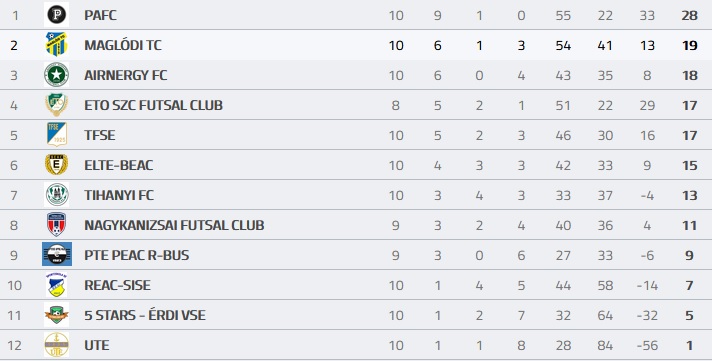The width and height of the screenshot is (712, 361).
Task: Click the ETO SZC FUTSAL CLUB name
Action: [153, 105]
